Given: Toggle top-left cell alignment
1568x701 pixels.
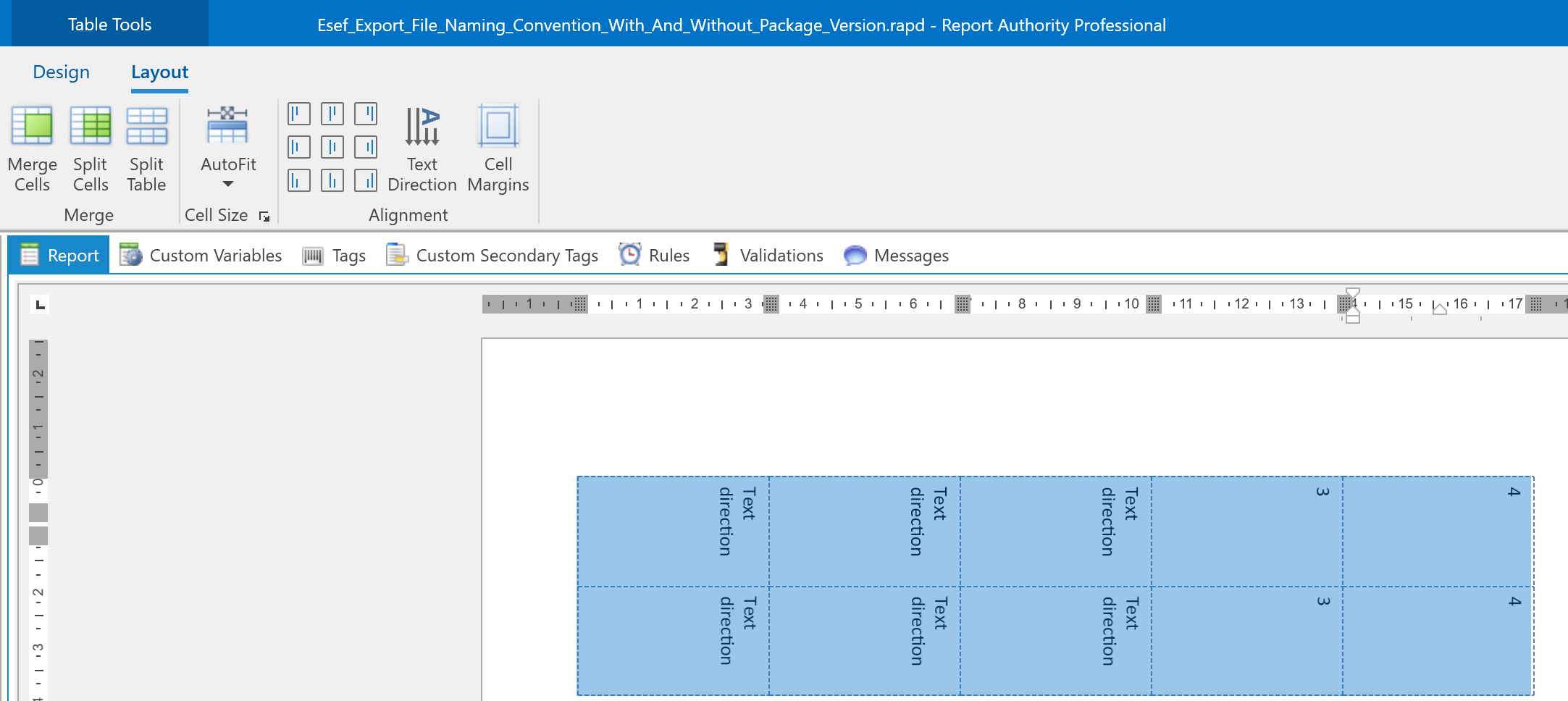Looking at the screenshot, I should click(x=299, y=114).
